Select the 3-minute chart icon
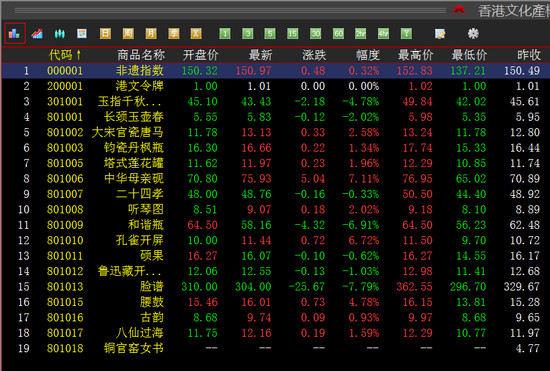 click(x=248, y=33)
